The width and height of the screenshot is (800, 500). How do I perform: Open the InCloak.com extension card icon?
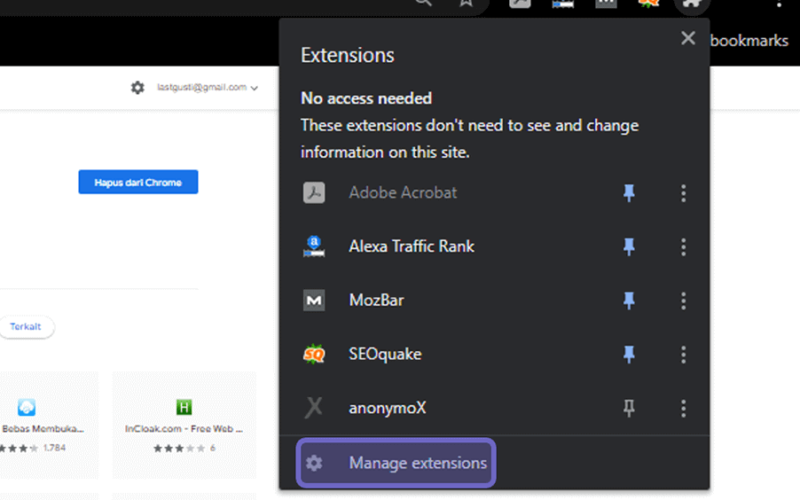point(184,407)
